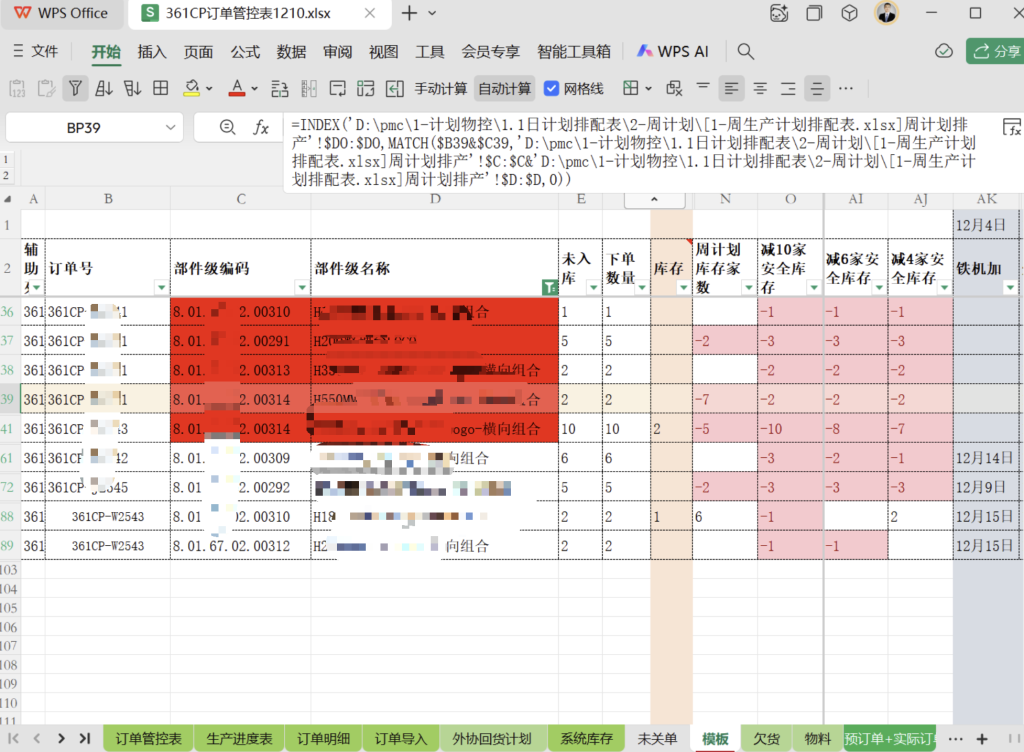Switch to the 公式 ribbon tab

click(245, 52)
